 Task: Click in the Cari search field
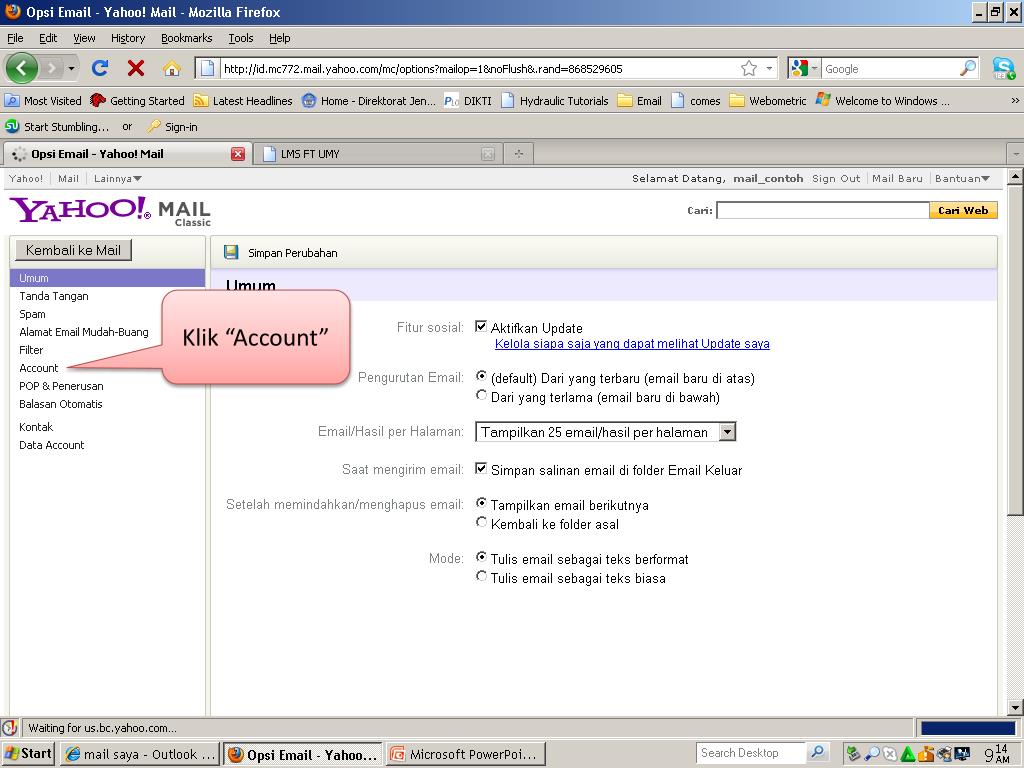pyautogui.click(x=823, y=210)
